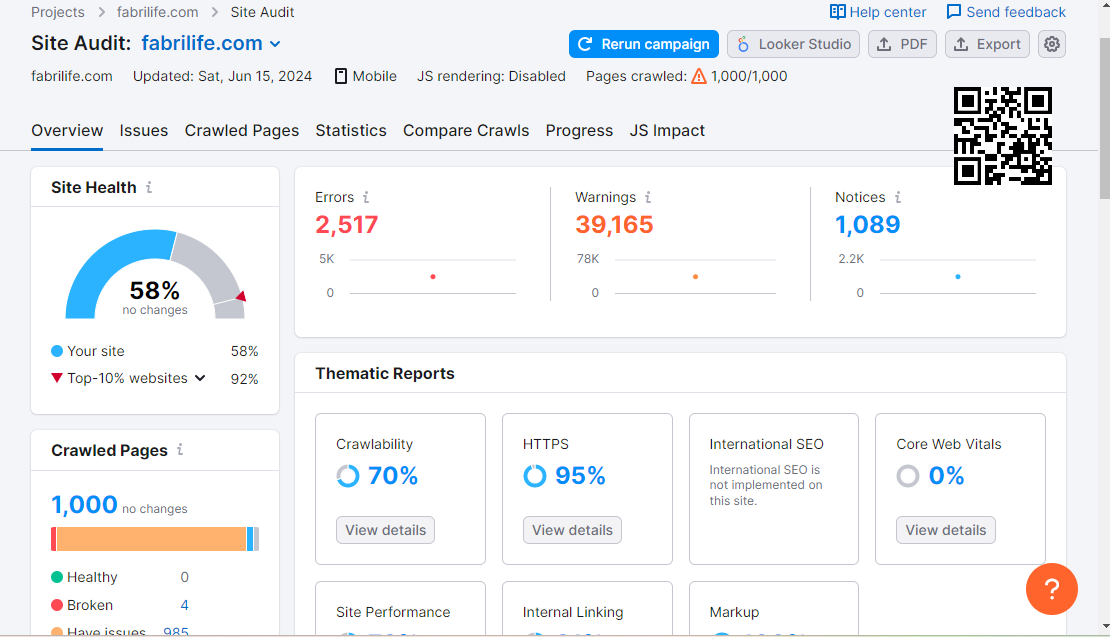Open Looker Studio integration
The width and height of the screenshot is (1110, 637).
[793, 44]
